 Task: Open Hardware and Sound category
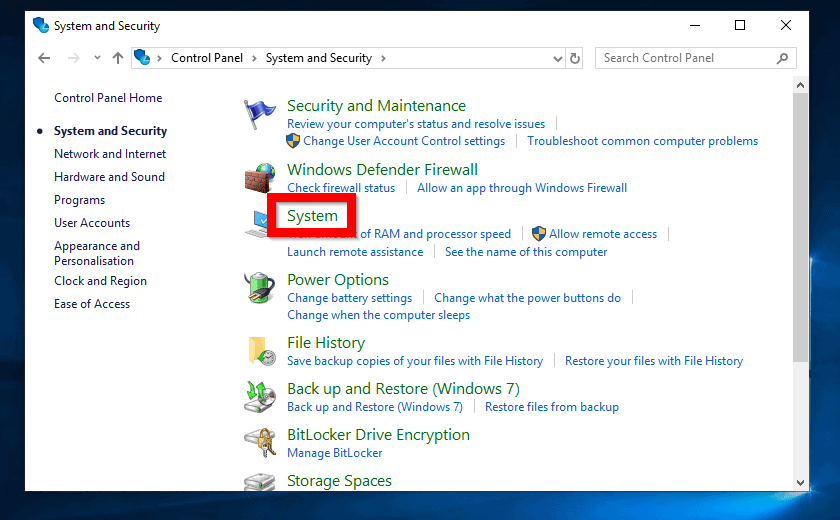(x=109, y=177)
